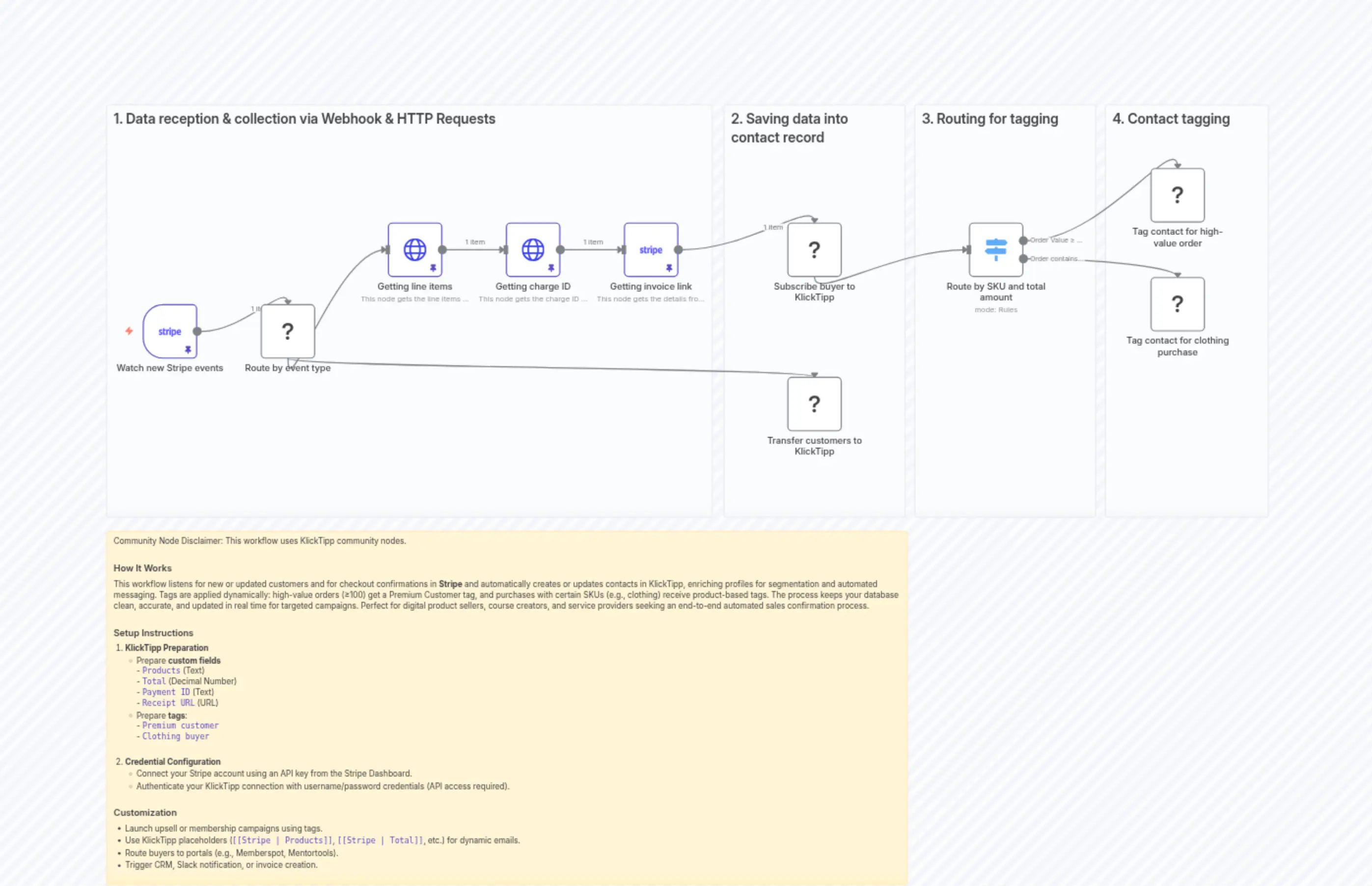
Task: Click the "1 item" label near Subscribe buyer connection
Action: 773,227
